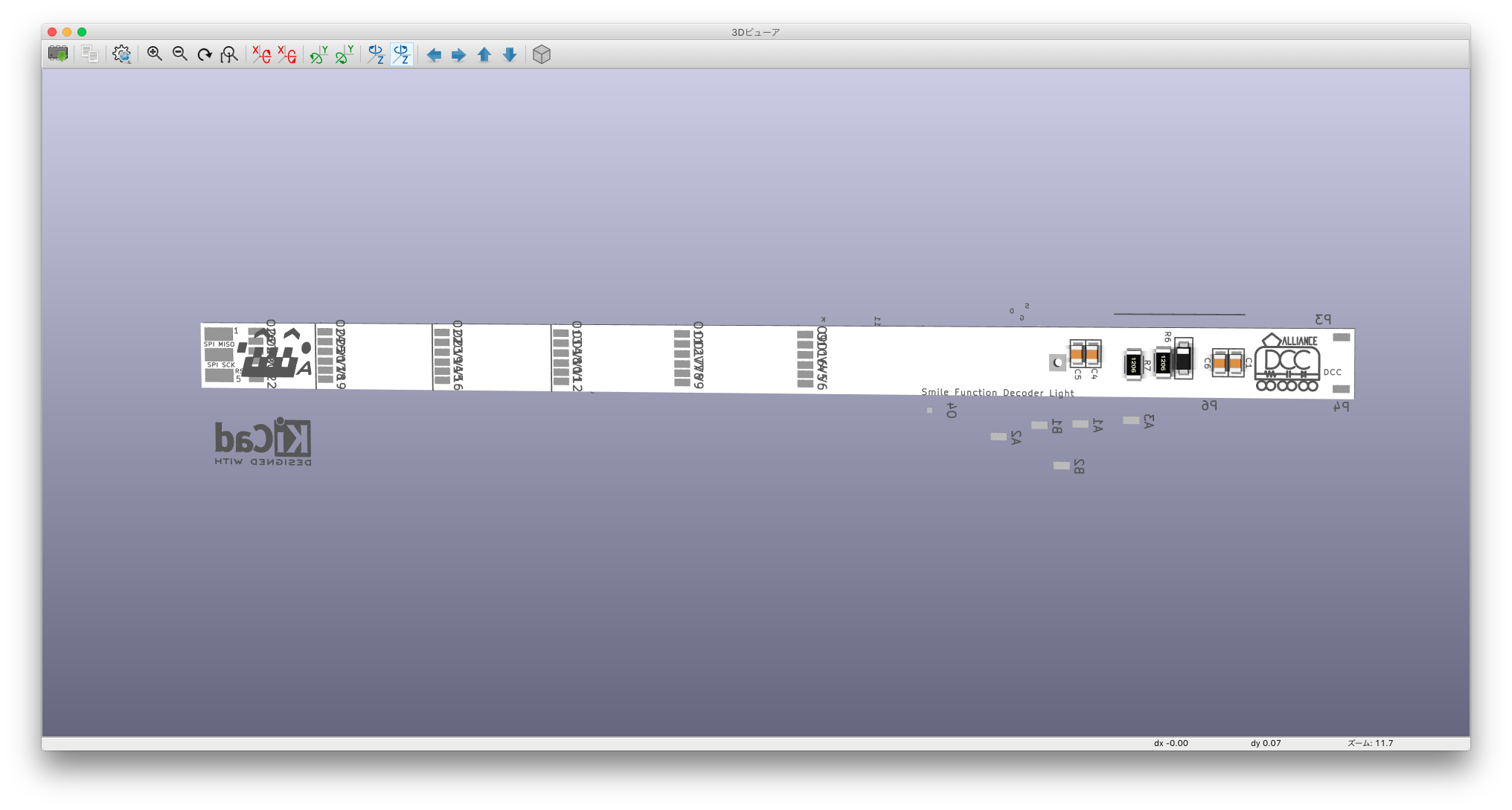Rotate X clockwise with first red icon

261,54
